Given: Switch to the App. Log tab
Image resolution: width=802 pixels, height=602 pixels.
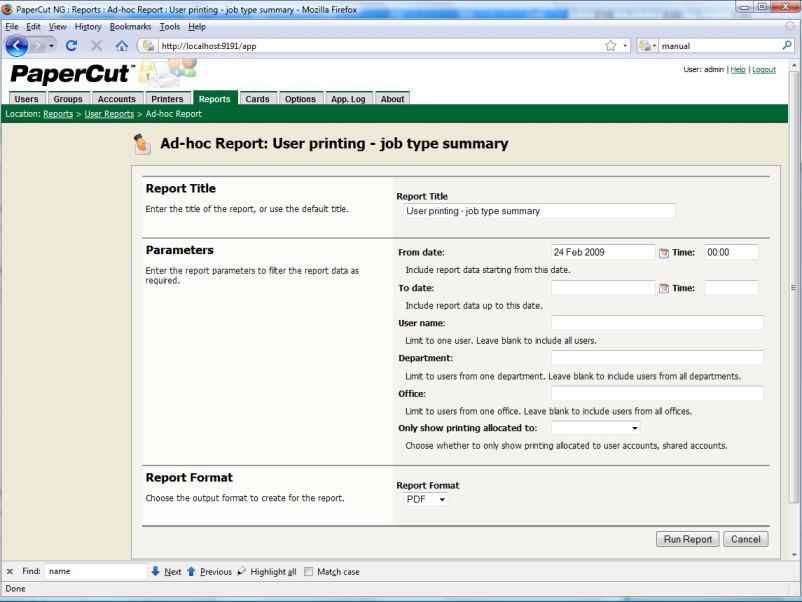Looking at the screenshot, I should point(348,99).
